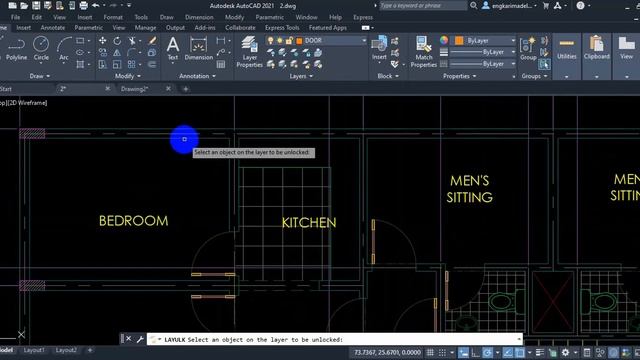The image size is (640, 360).
Task: Expand the Modify panel
Action: pos(128,76)
